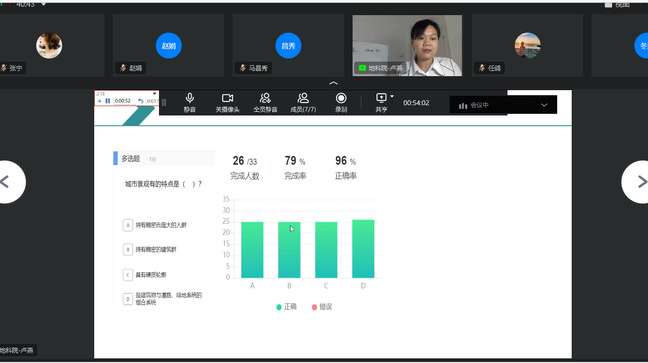This screenshot has width=648, height=363.
Task: Collapse the participant video strip chevron
Action: click(x=333, y=83)
